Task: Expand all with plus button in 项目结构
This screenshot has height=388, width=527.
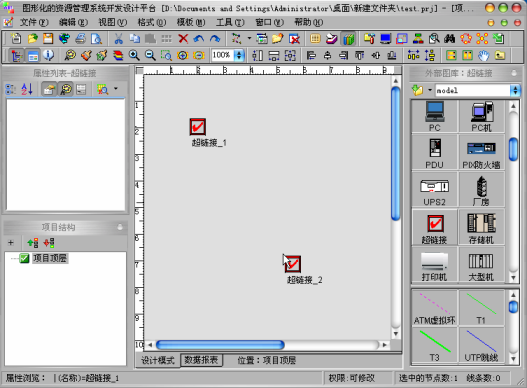Action: coord(11,242)
